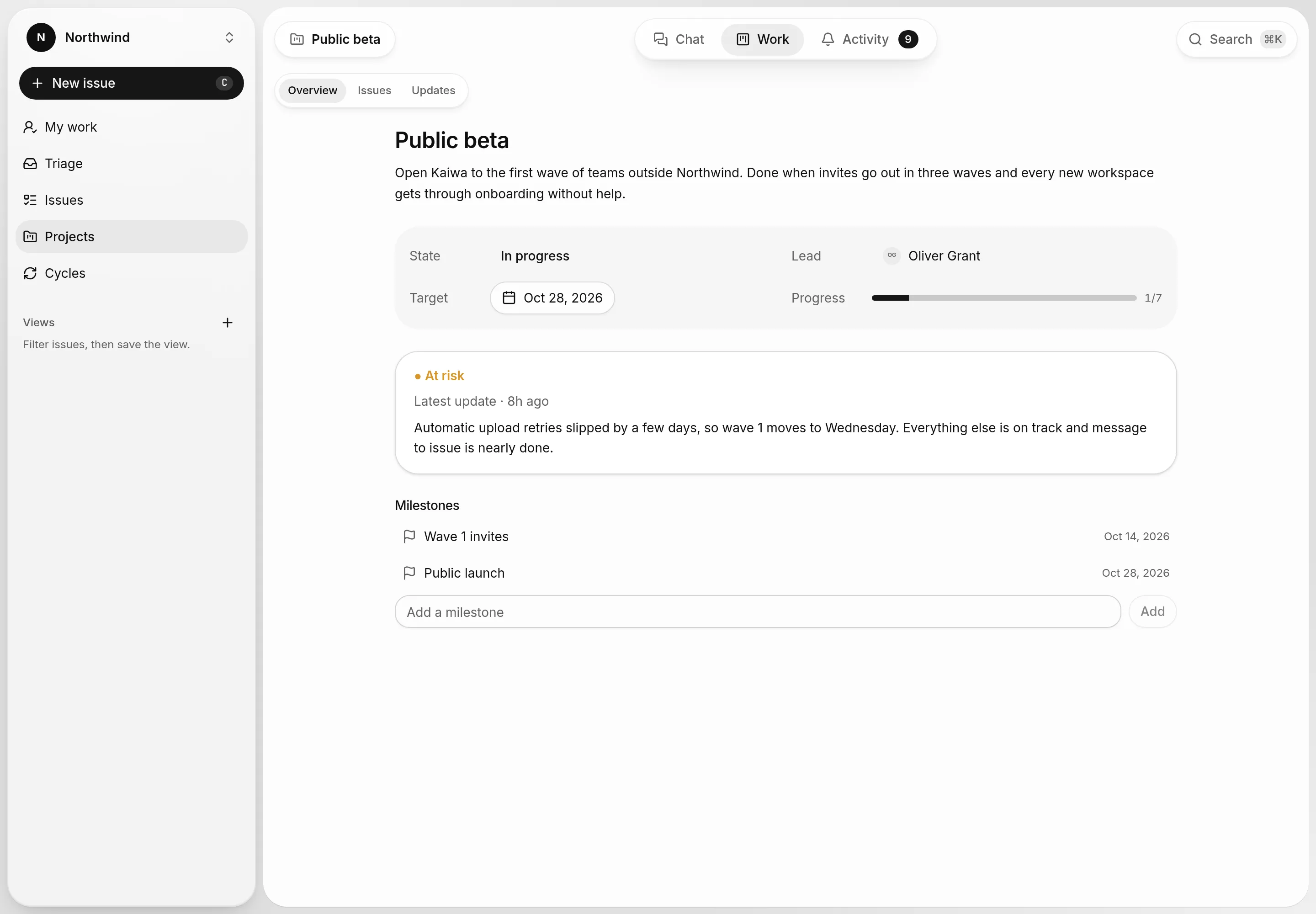This screenshot has width=1316, height=914.
Task: Click the calendar icon in Target
Action: click(x=509, y=298)
